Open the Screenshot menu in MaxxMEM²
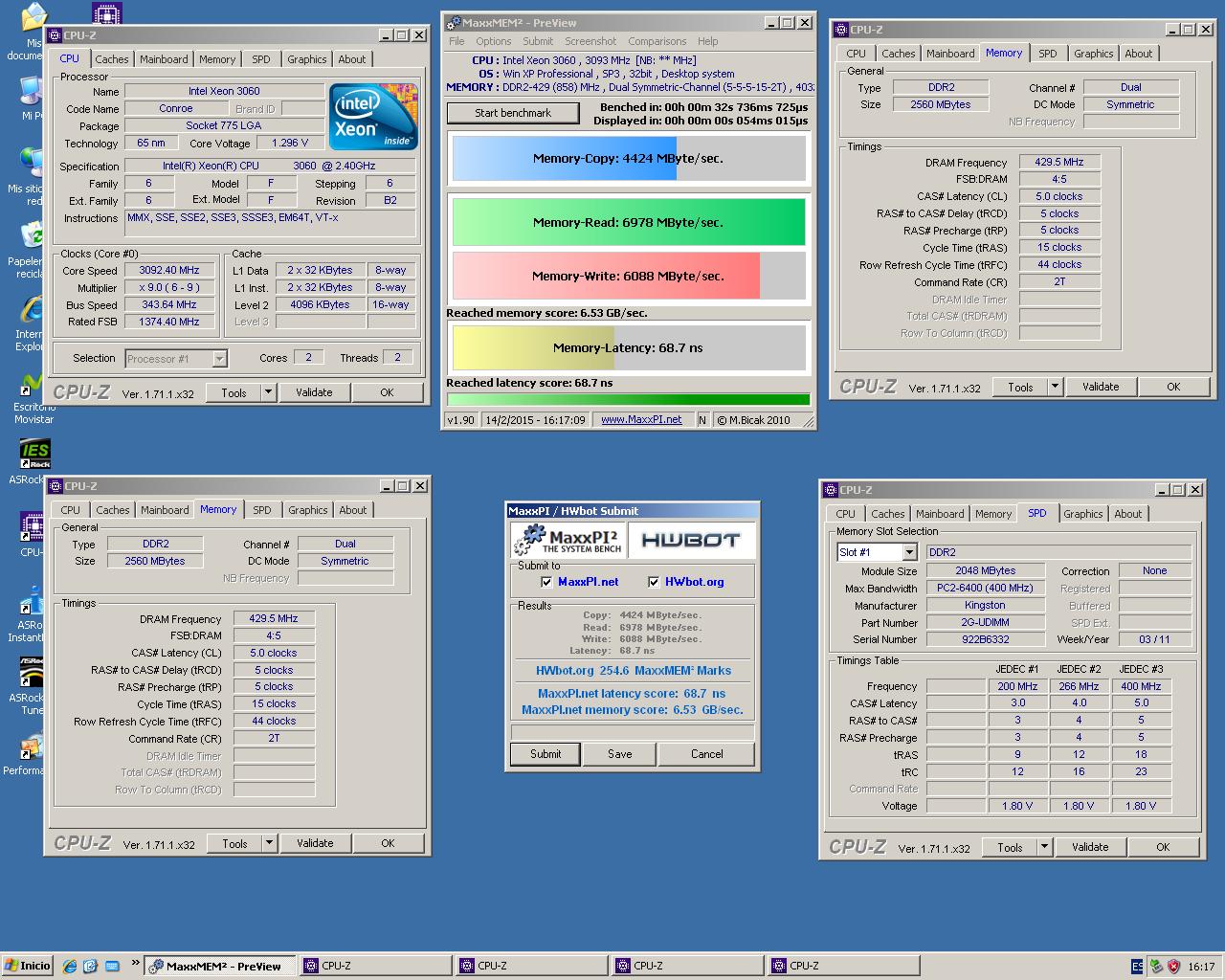 (x=590, y=41)
